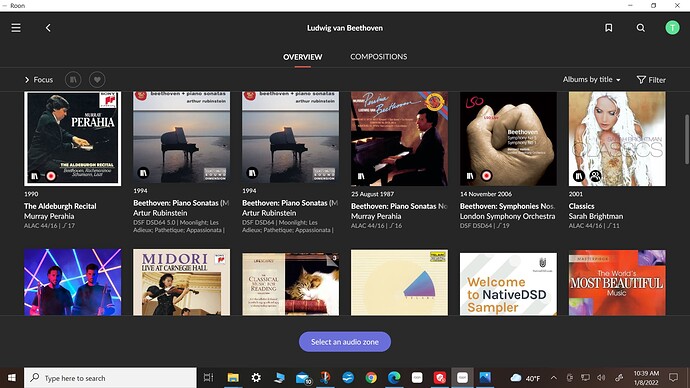Click the Sarah Brightman artist link
The image size is (690, 388).
[x=596, y=216]
